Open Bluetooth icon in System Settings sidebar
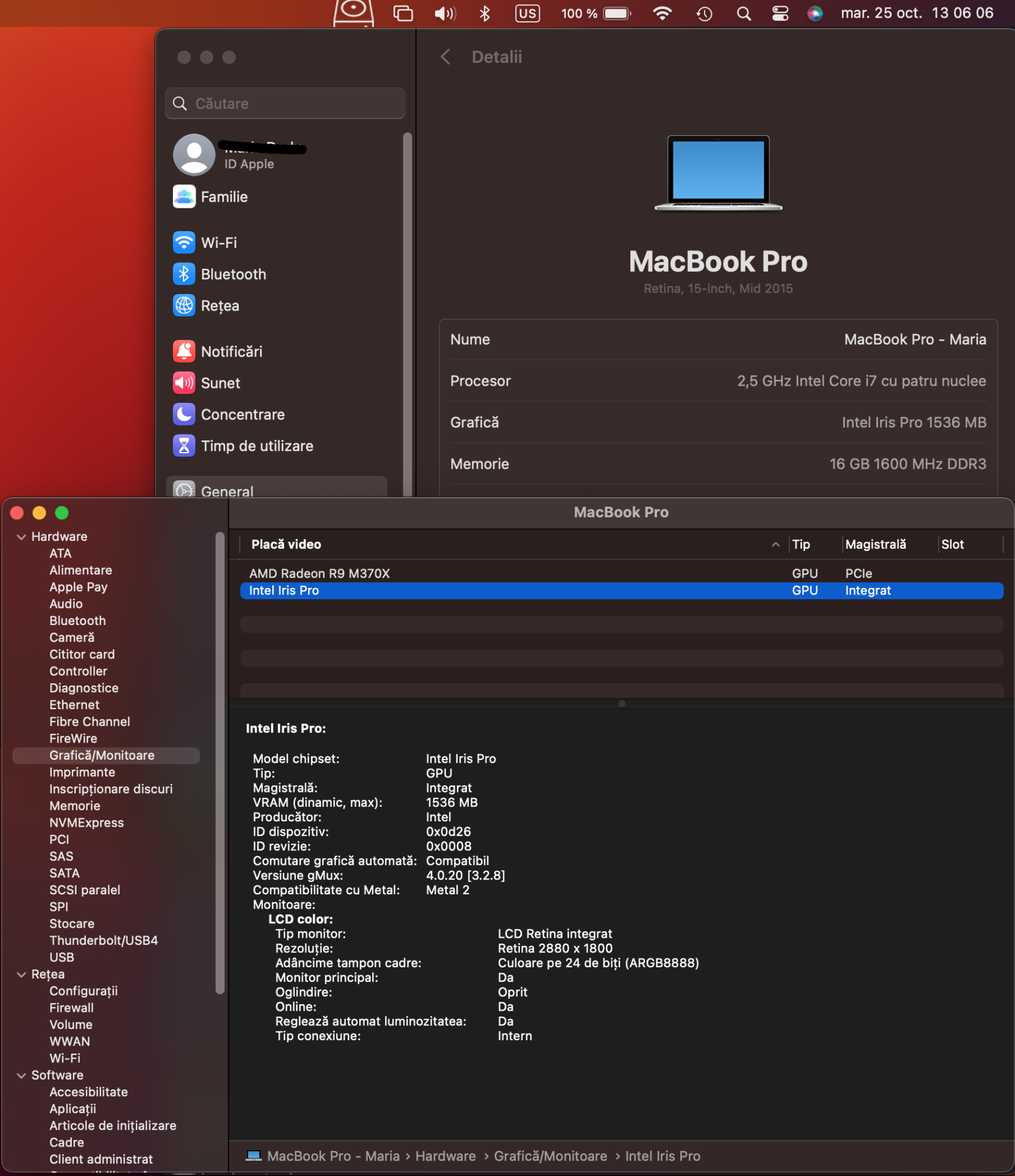The width and height of the screenshot is (1015, 1176). pyautogui.click(x=184, y=274)
